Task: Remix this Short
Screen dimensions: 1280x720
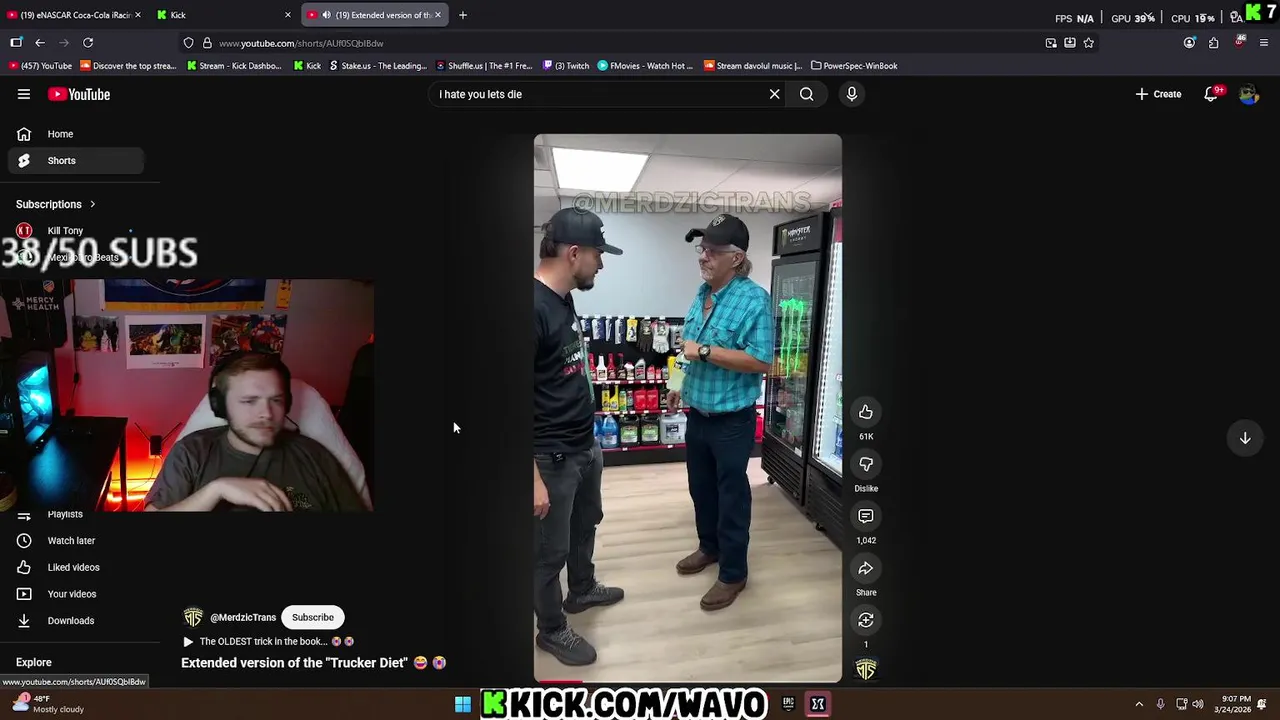Action: (866, 620)
